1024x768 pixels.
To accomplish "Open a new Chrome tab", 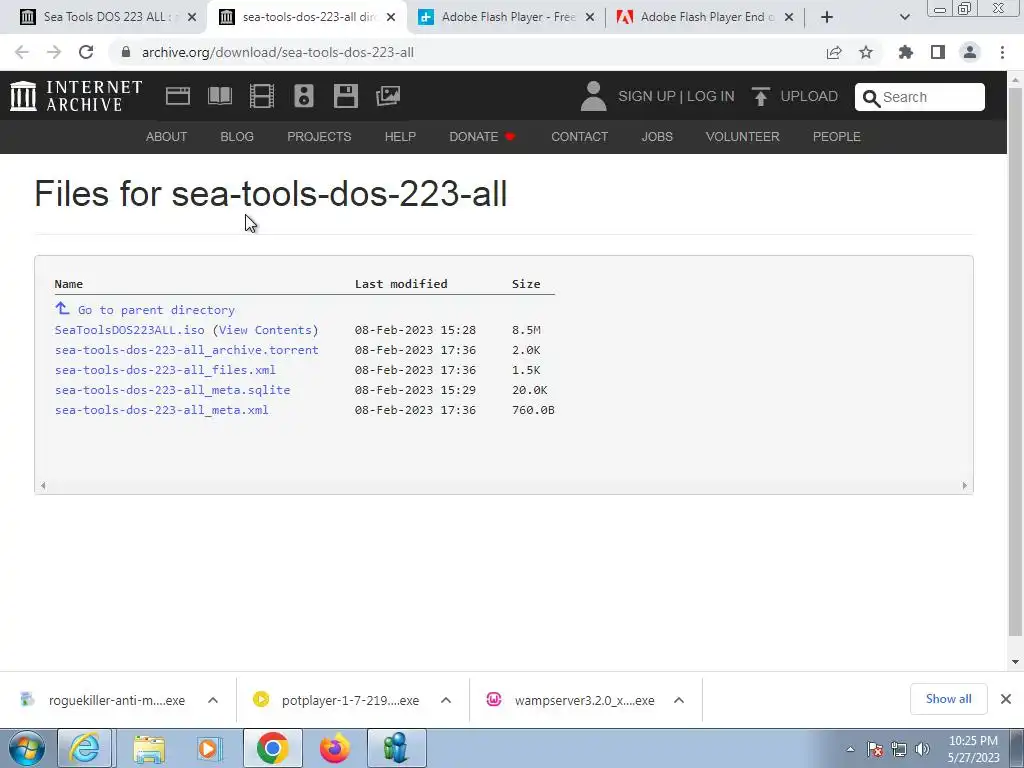I will click(x=827, y=17).
